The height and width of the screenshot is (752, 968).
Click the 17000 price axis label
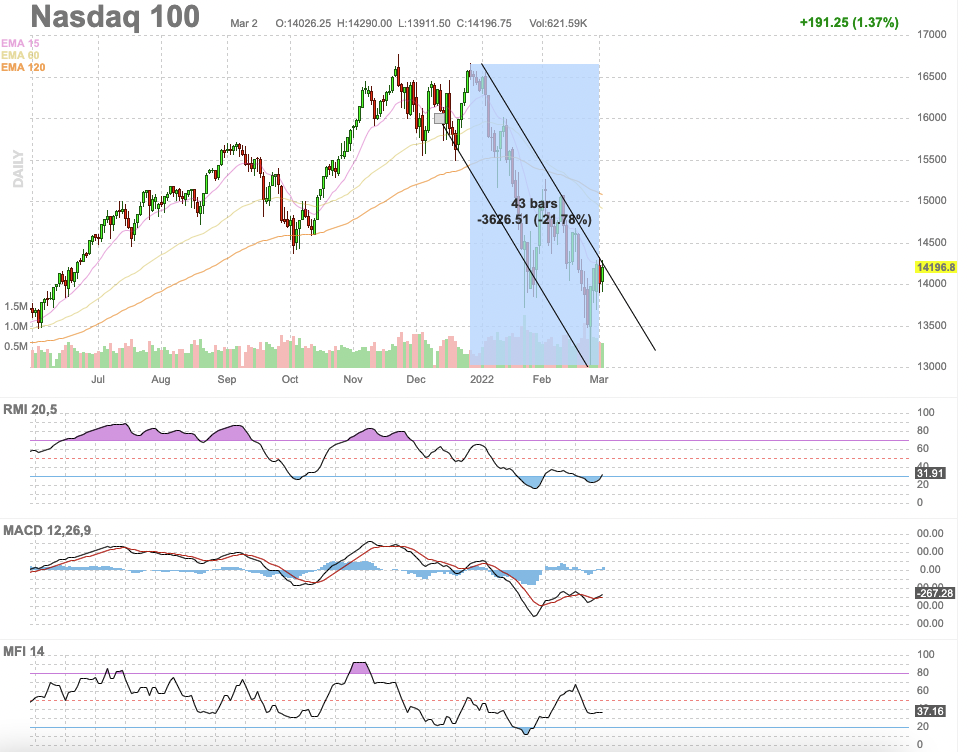[932, 35]
